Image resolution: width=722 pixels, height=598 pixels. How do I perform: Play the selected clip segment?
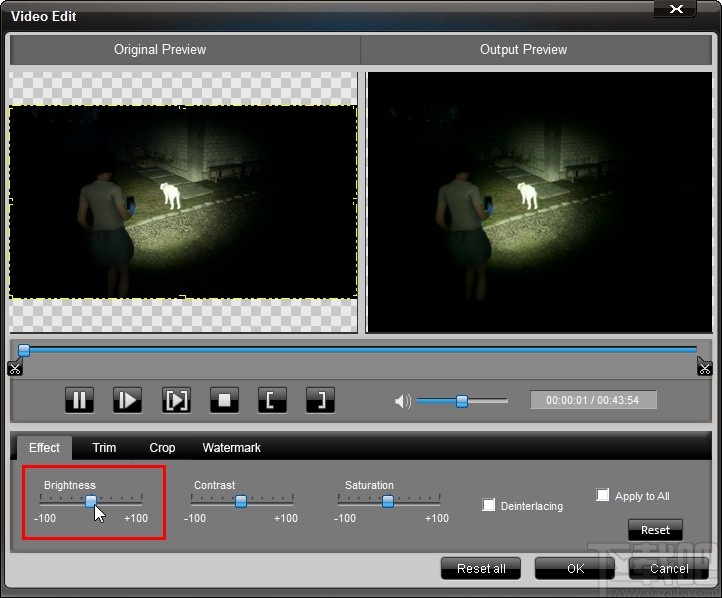pyautogui.click(x=176, y=400)
